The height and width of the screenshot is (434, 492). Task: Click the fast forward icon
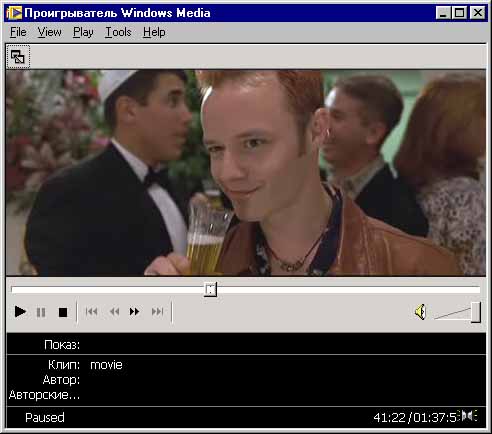tap(135, 312)
